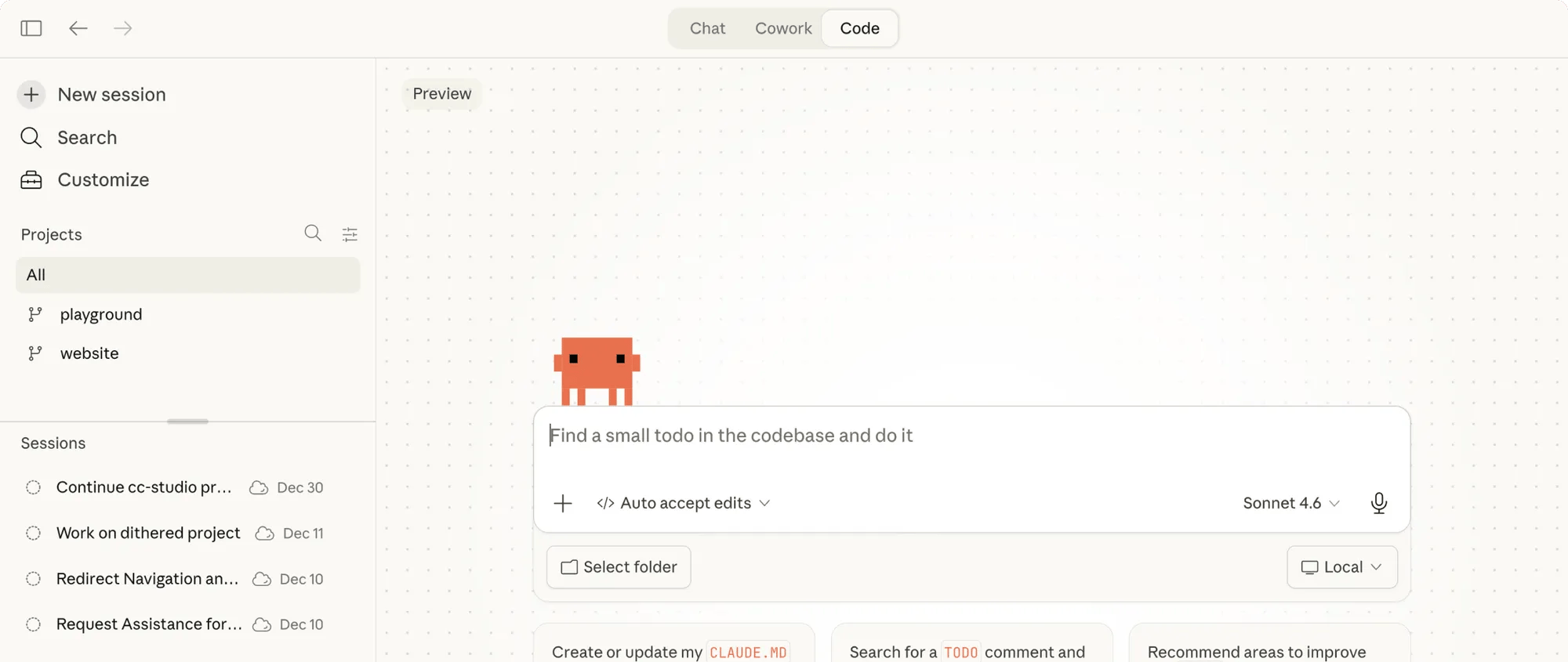Select the All projects filter
This screenshot has height=662, width=1568.
pyautogui.click(x=188, y=275)
